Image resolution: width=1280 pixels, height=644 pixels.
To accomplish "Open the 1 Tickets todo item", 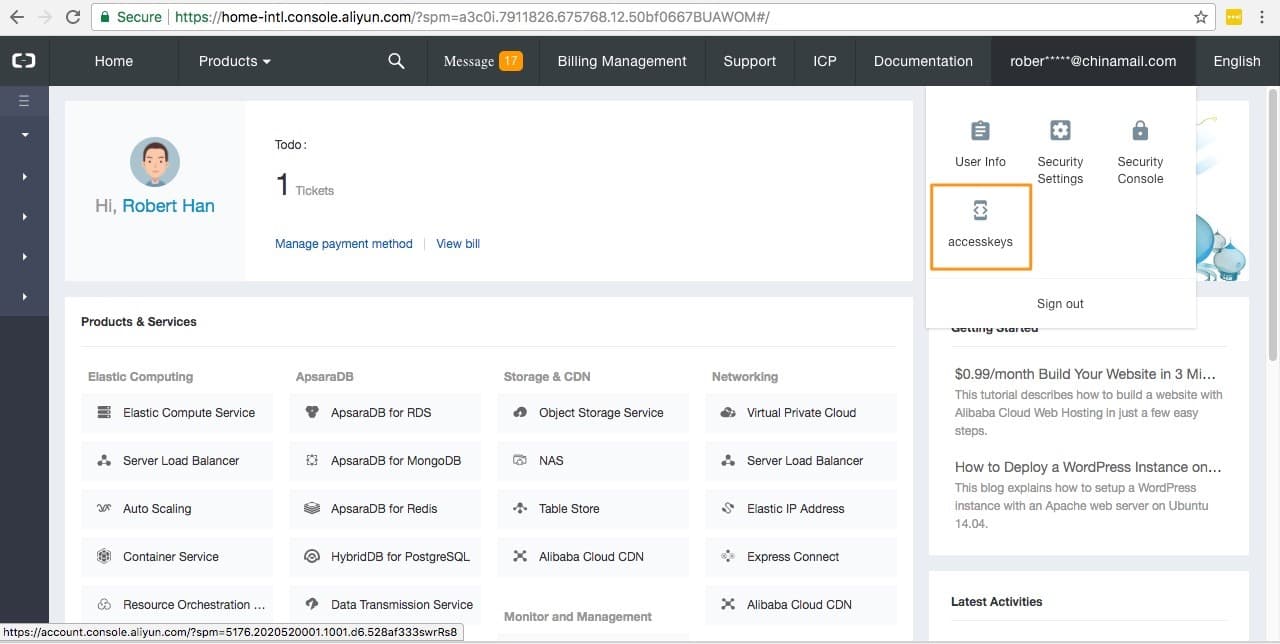I will coord(305,185).
